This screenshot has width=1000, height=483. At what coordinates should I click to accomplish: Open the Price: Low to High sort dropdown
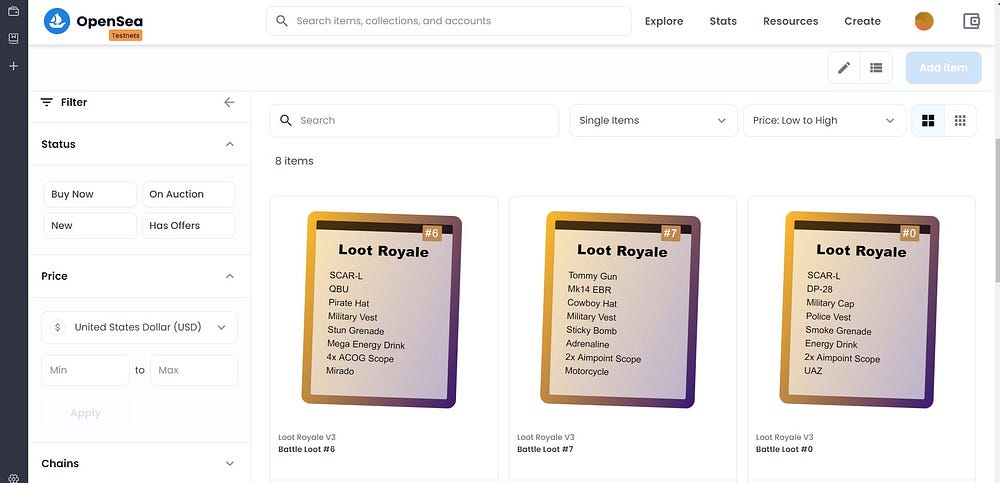click(x=824, y=121)
